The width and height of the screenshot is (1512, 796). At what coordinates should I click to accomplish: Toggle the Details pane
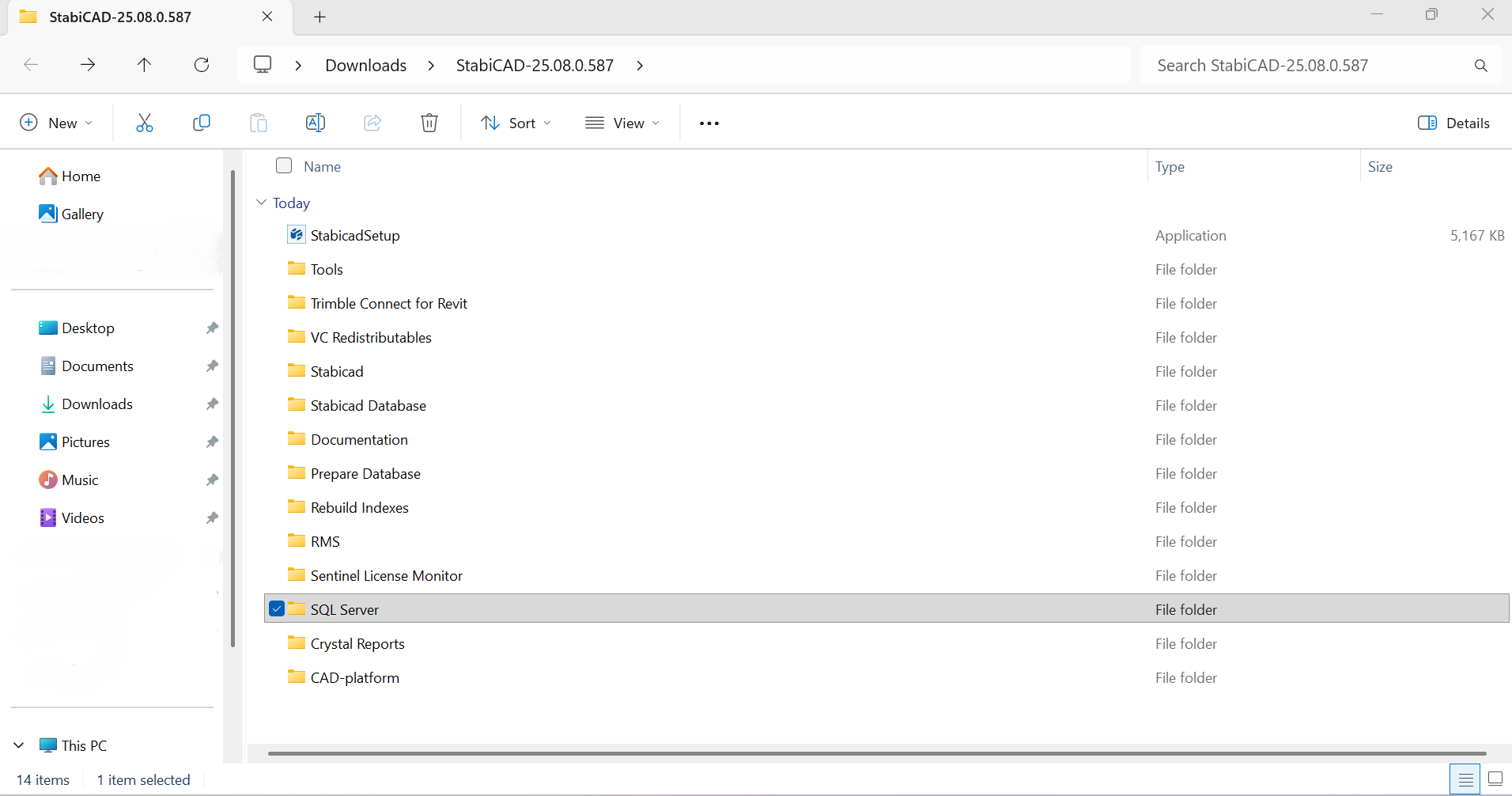tap(1453, 123)
